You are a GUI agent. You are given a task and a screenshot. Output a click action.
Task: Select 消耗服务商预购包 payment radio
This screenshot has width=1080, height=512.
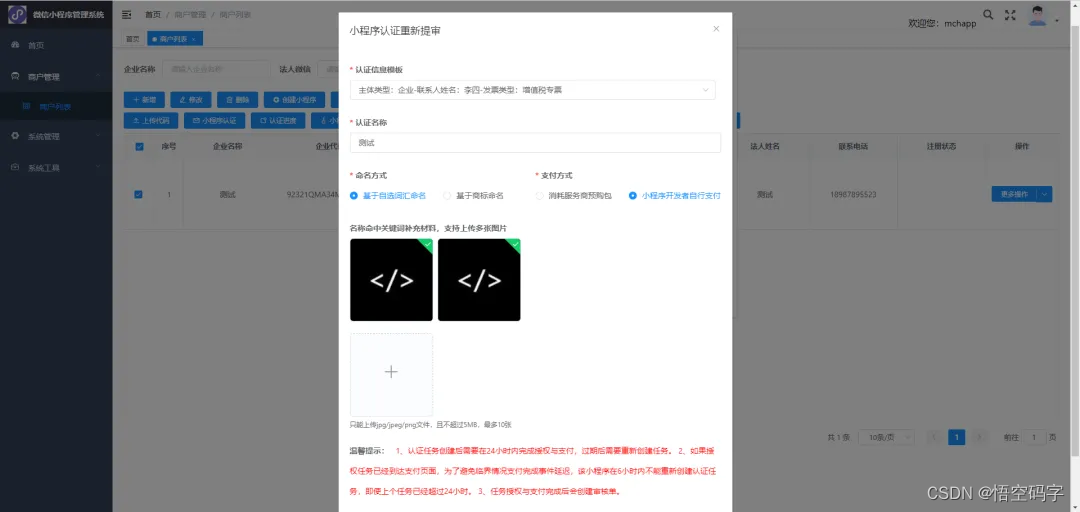point(573,196)
